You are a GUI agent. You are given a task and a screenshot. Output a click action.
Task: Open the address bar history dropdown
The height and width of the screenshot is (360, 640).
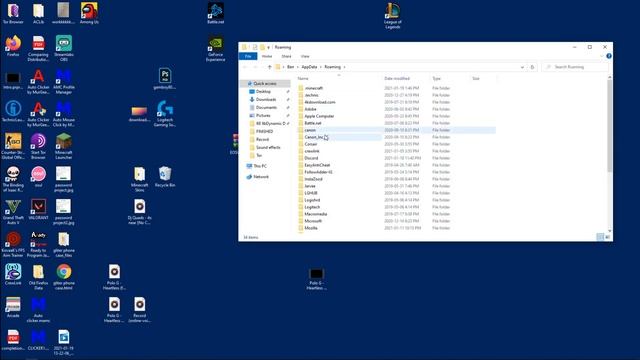pos(522,67)
